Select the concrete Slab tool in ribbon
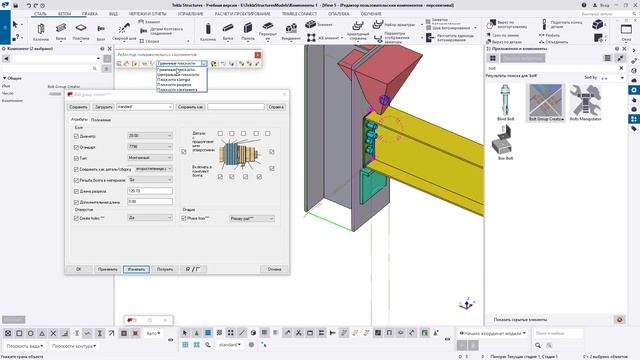The width and height of the screenshot is (640, 360). point(268,32)
